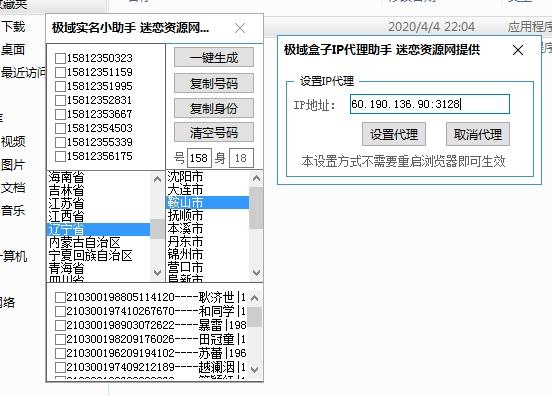The image size is (552, 396).
Task: Select 内蒙古自治区 in the province list
Action: (x=99, y=243)
